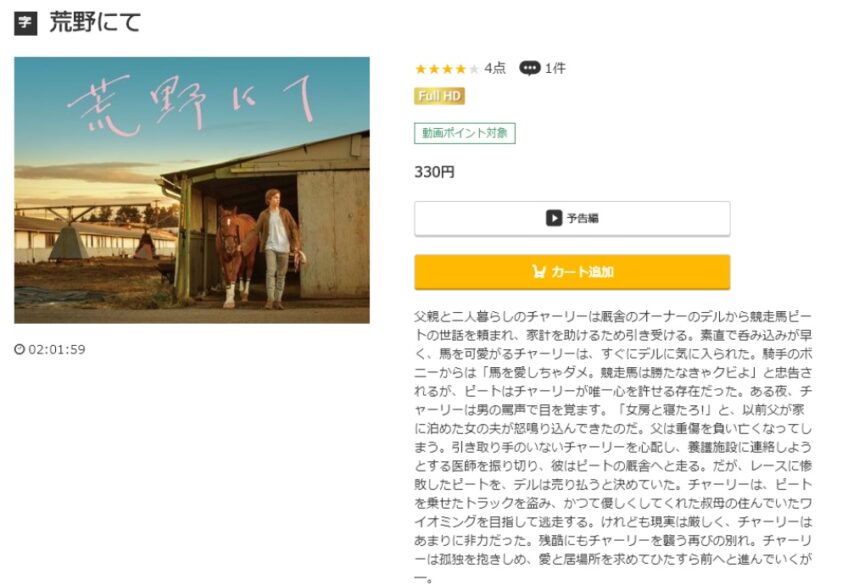Click the second yellow rating star
This screenshot has width=848, height=585.
pyautogui.click(x=434, y=69)
